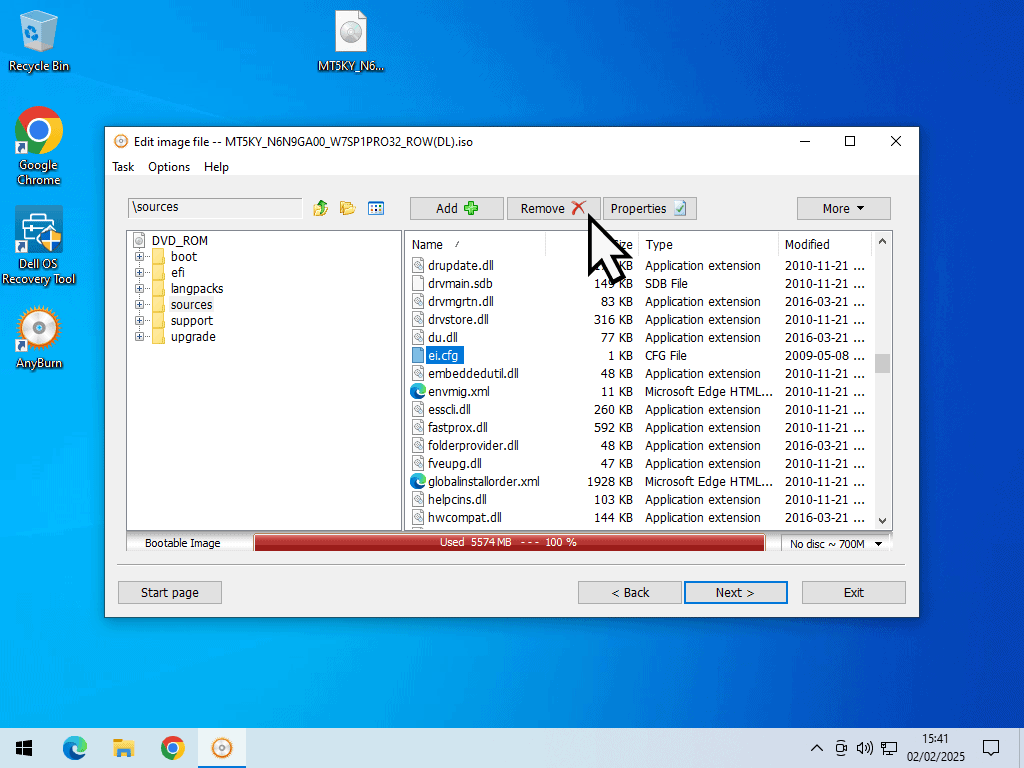This screenshot has width=1024, height=768.
Task: Open AnyBurn from the taskbar
Action: (222, 748)
